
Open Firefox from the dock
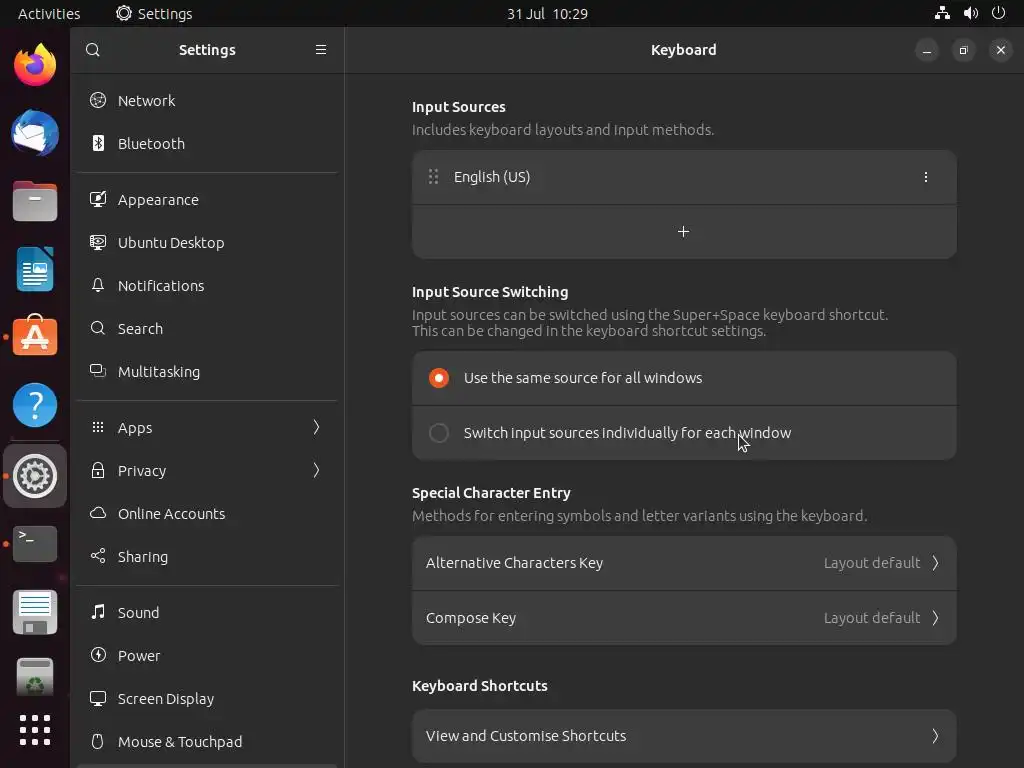[35, 66]
